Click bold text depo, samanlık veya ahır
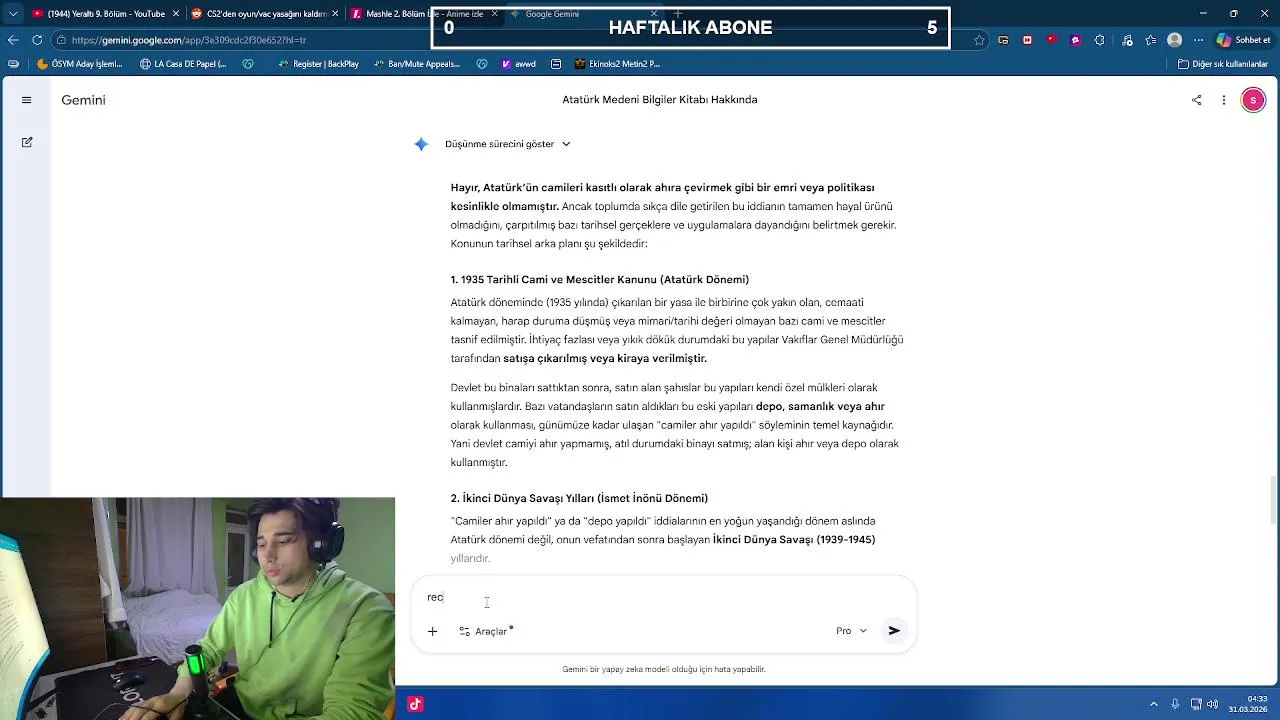Image resolution: width=1280 pixels, height=720 pixels. click(820, 406)
